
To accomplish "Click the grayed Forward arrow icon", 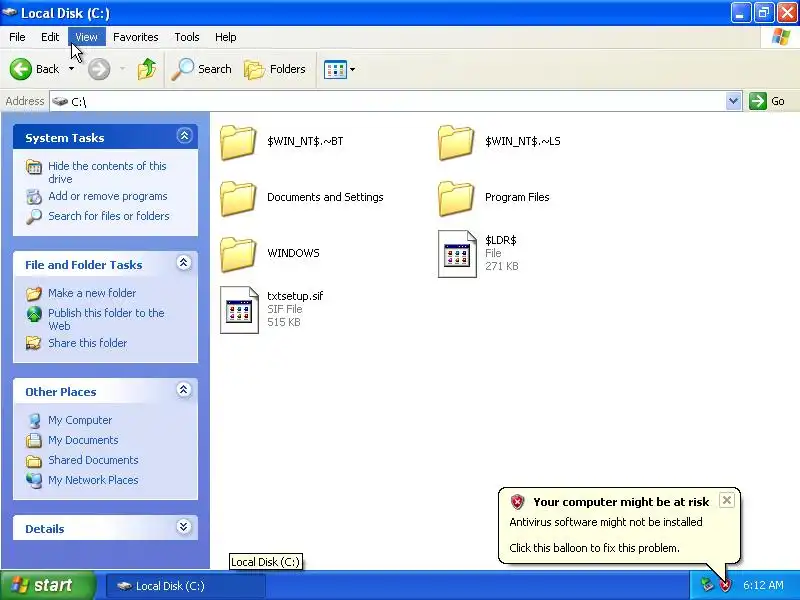I will click(99, 69).
